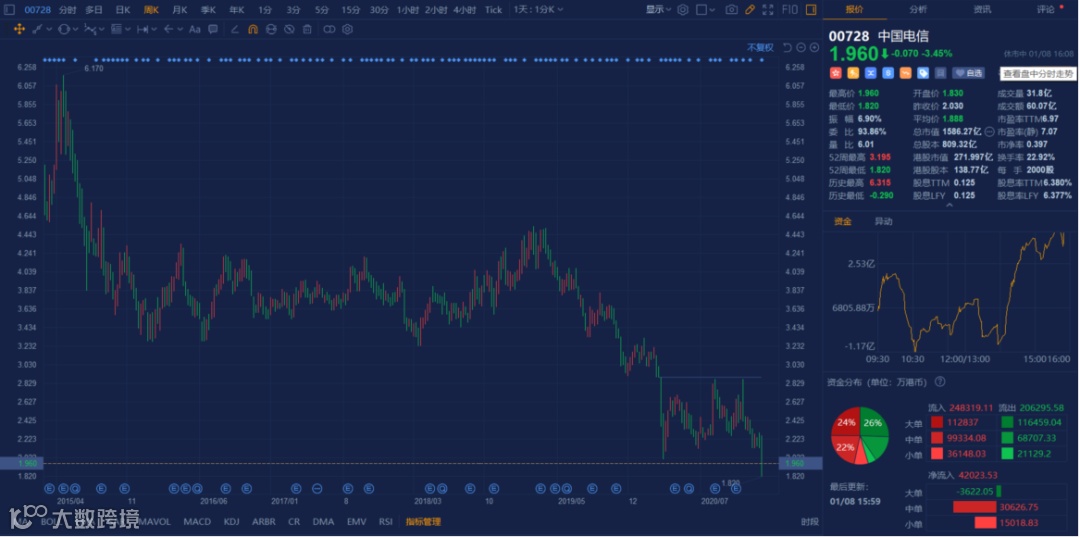Expand the Fibonacci tool dropdown arrow

tap(127, 30)
